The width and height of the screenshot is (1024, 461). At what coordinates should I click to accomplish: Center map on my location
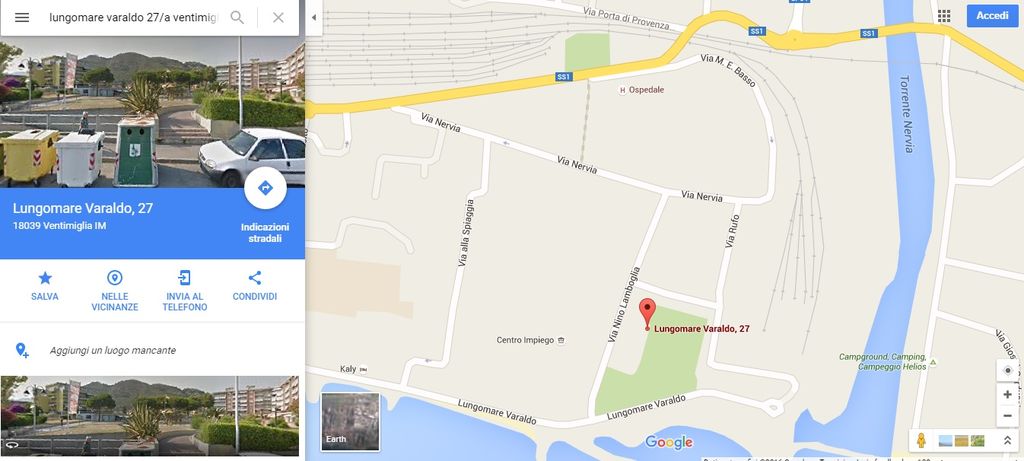point(1008,370)
